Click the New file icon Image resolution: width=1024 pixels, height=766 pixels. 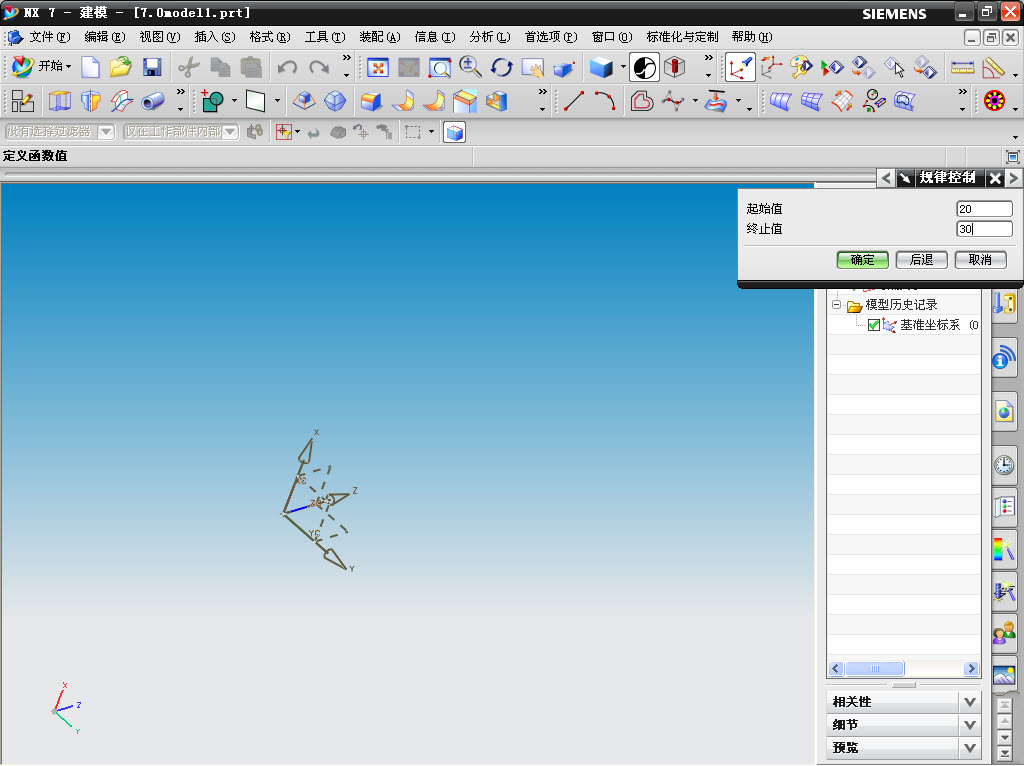coord(90,67)
